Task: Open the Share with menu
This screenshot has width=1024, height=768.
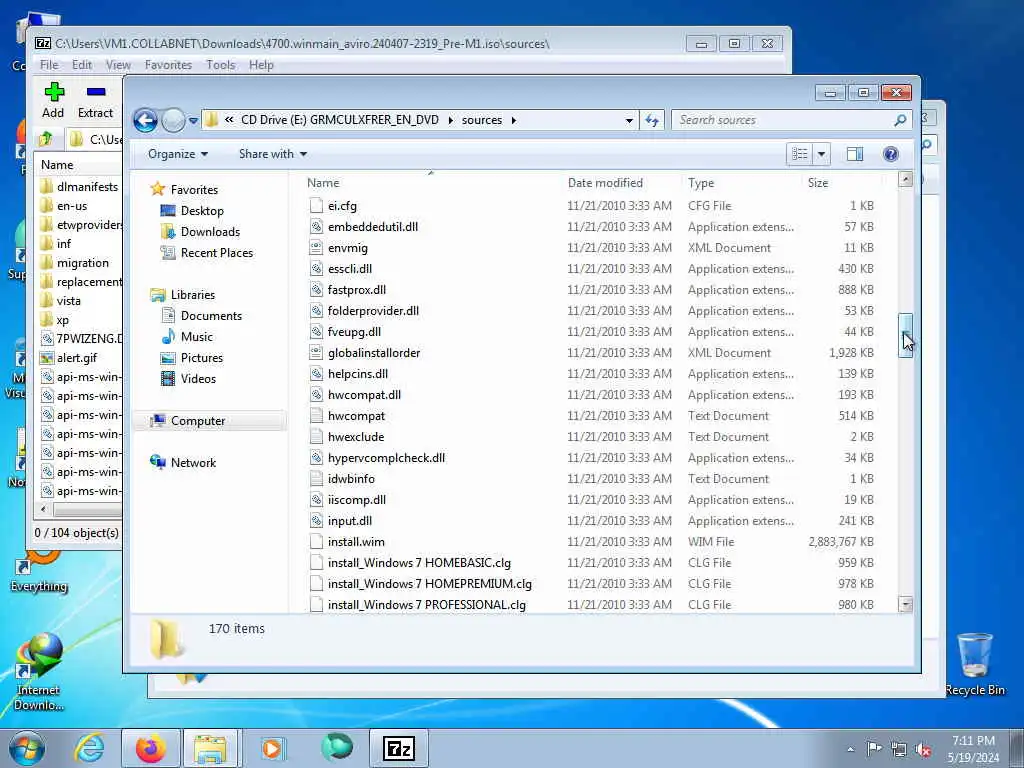Action: point(272,154)
